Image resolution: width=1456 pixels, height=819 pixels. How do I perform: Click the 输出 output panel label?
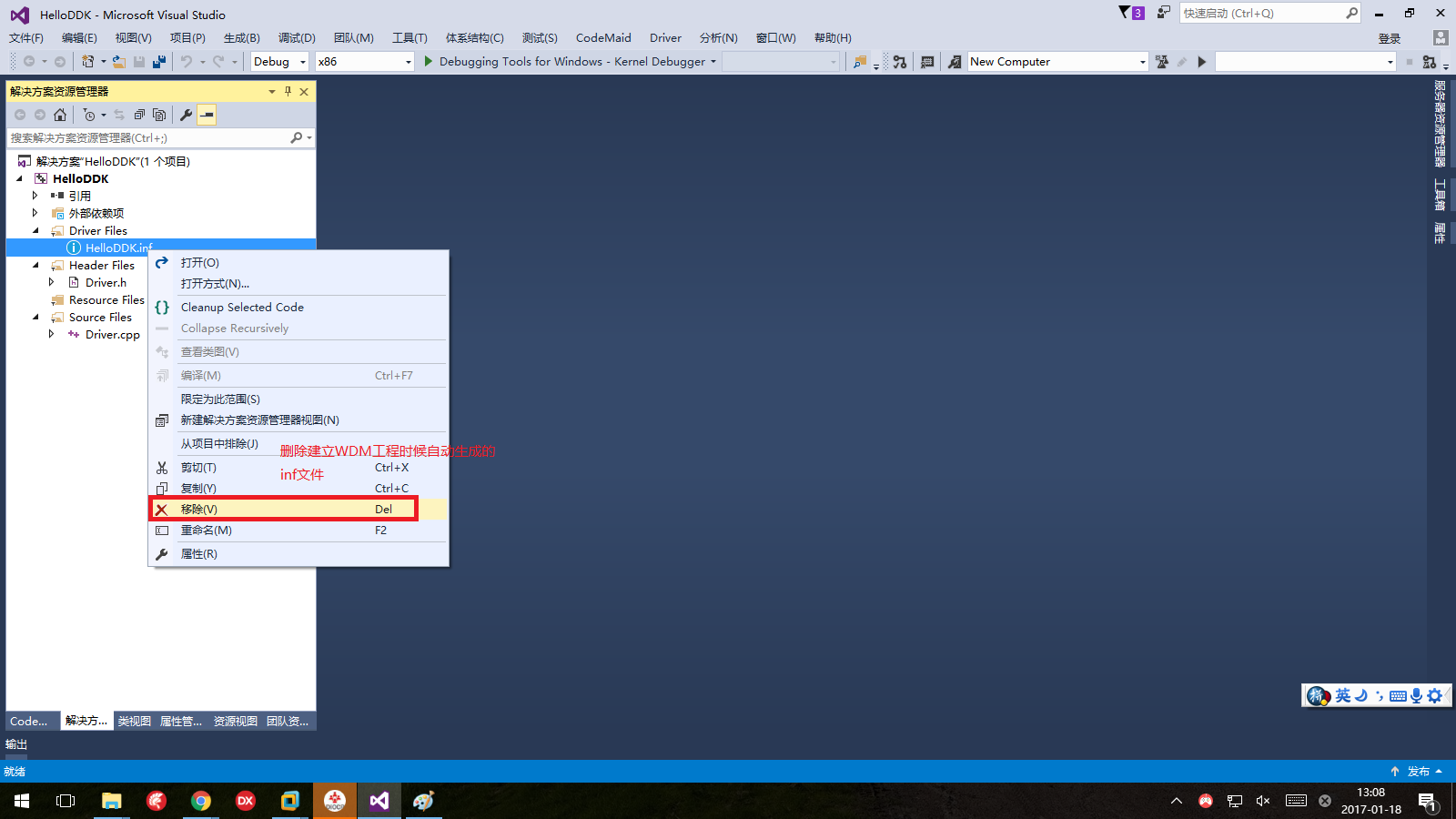click(16, 744)
